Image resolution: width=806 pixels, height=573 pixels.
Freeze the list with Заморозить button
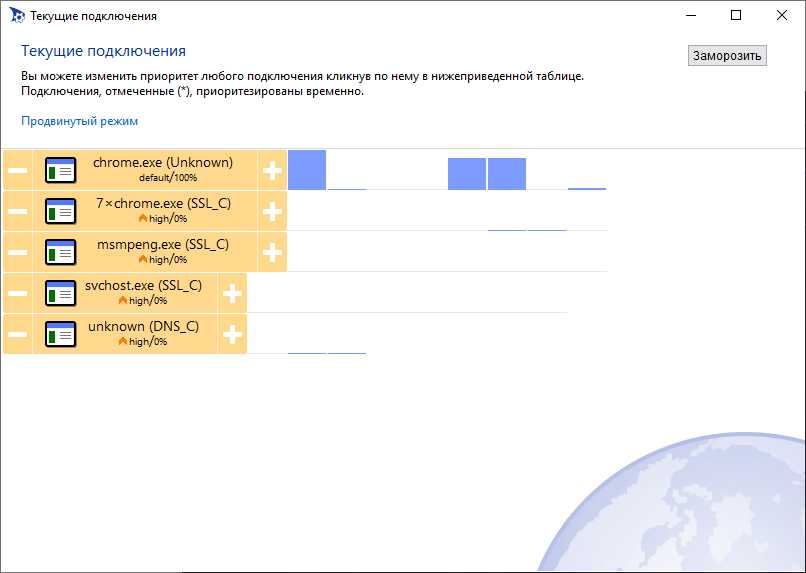click(x=727, y=56)
